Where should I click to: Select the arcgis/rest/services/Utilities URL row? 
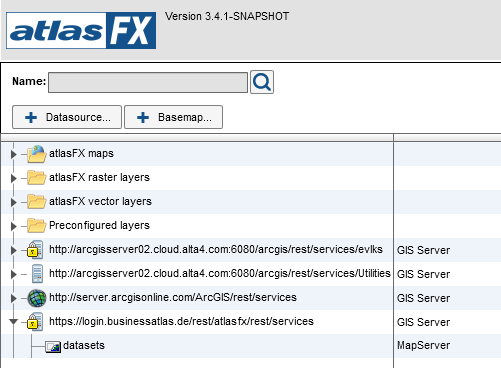pyautogui.click(x=220, y=273)
